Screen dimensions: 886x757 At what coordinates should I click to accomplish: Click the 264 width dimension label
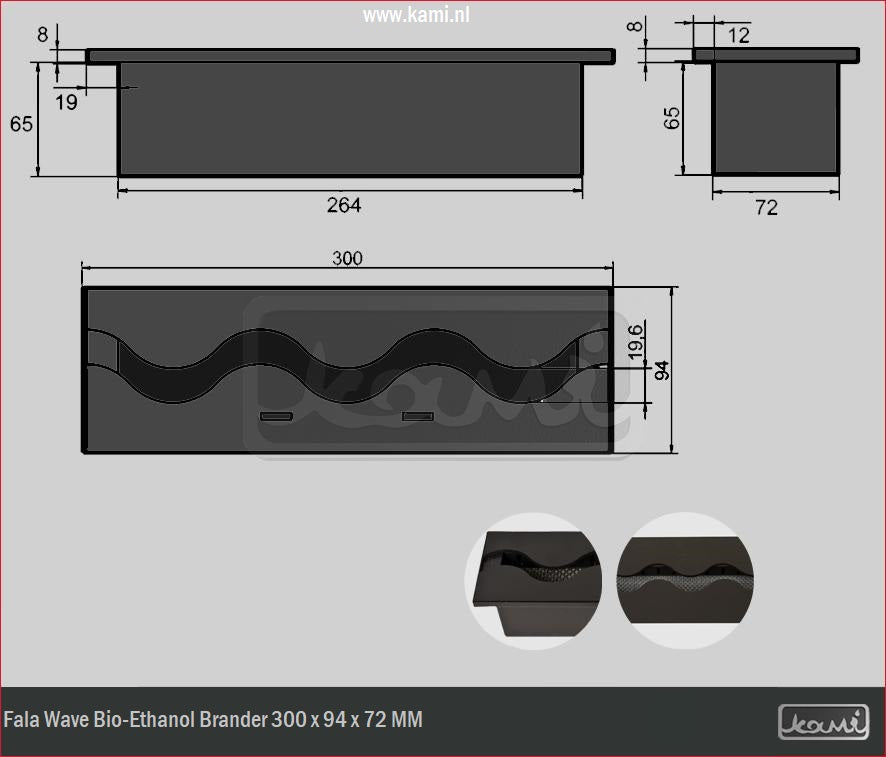coord(343,205)
